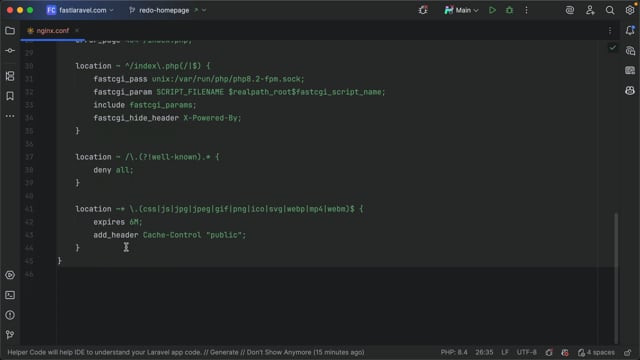Image resolution: width=640 pixels, height=360 pixels.
Task: Change PHP: 8.4 language level
Action: tap(454, 352)
